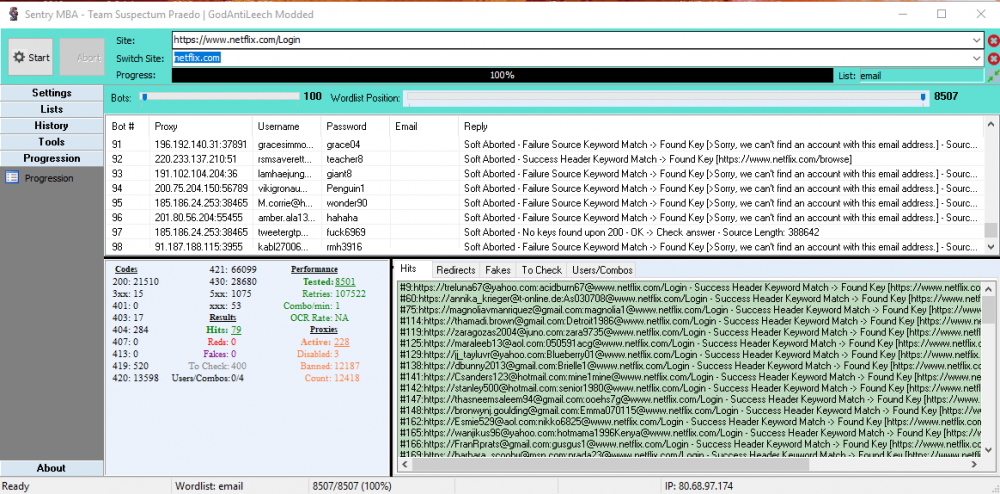Click the Start button with gear icon

coord(30,57)
